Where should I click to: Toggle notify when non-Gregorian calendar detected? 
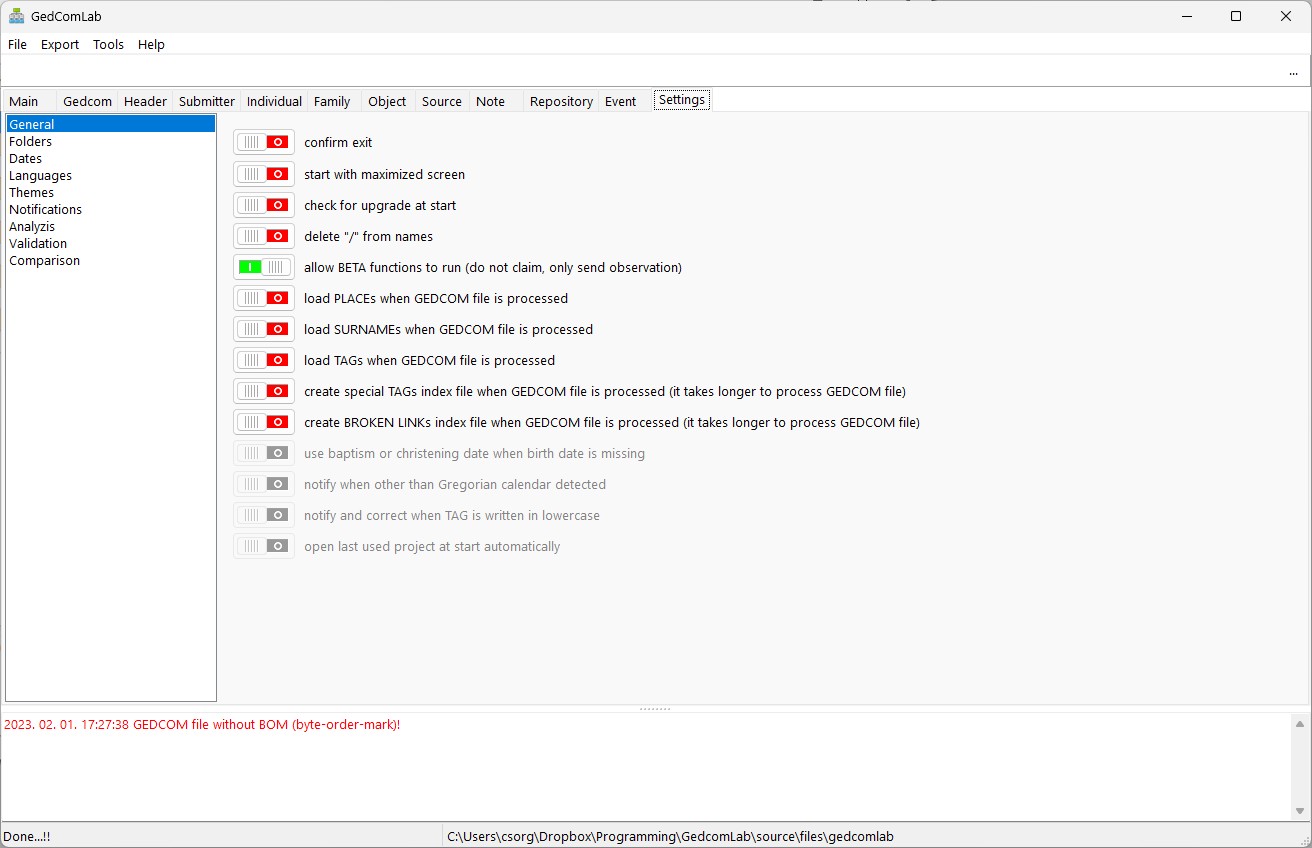(x=264, y=484)
